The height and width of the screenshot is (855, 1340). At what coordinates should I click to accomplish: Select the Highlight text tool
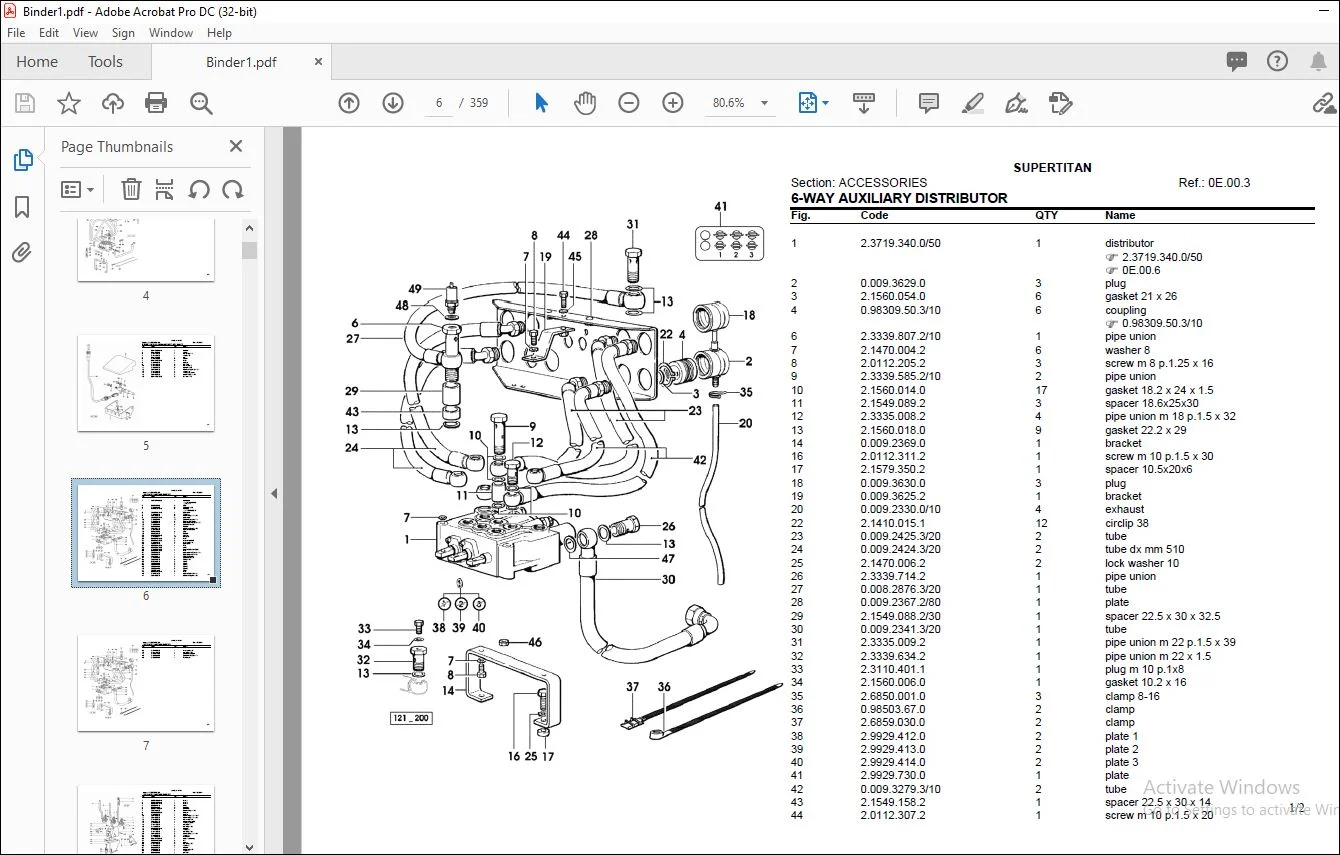[972, 103]
